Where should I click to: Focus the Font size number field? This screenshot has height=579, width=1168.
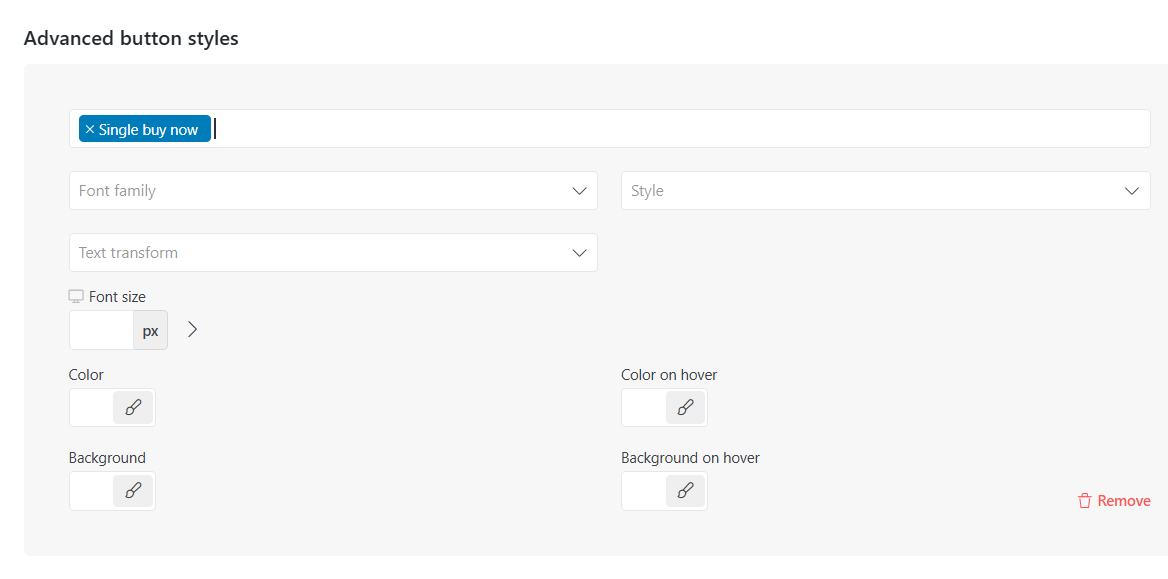(x=101, y=331)
